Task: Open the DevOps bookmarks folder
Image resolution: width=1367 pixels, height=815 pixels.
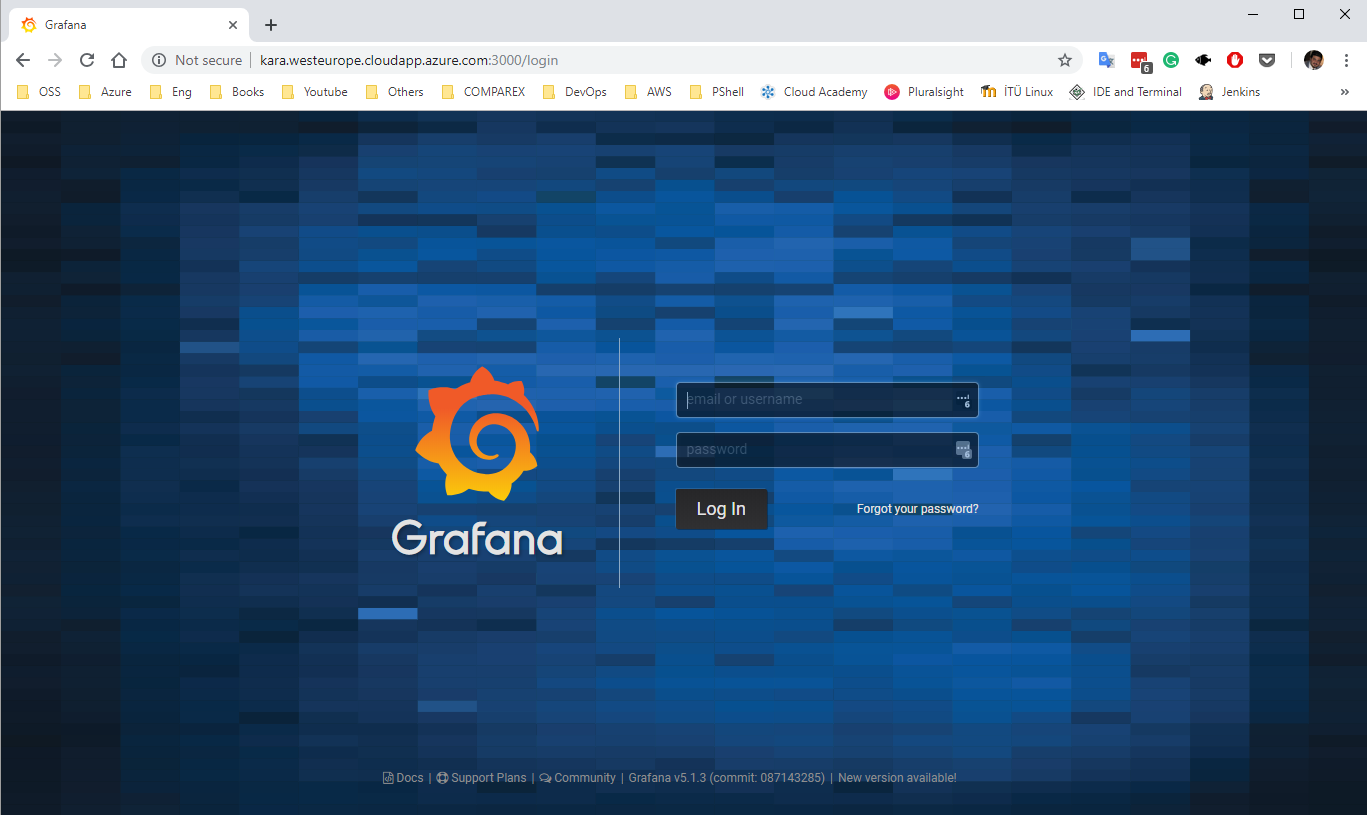Action: [x=574, y=92]
